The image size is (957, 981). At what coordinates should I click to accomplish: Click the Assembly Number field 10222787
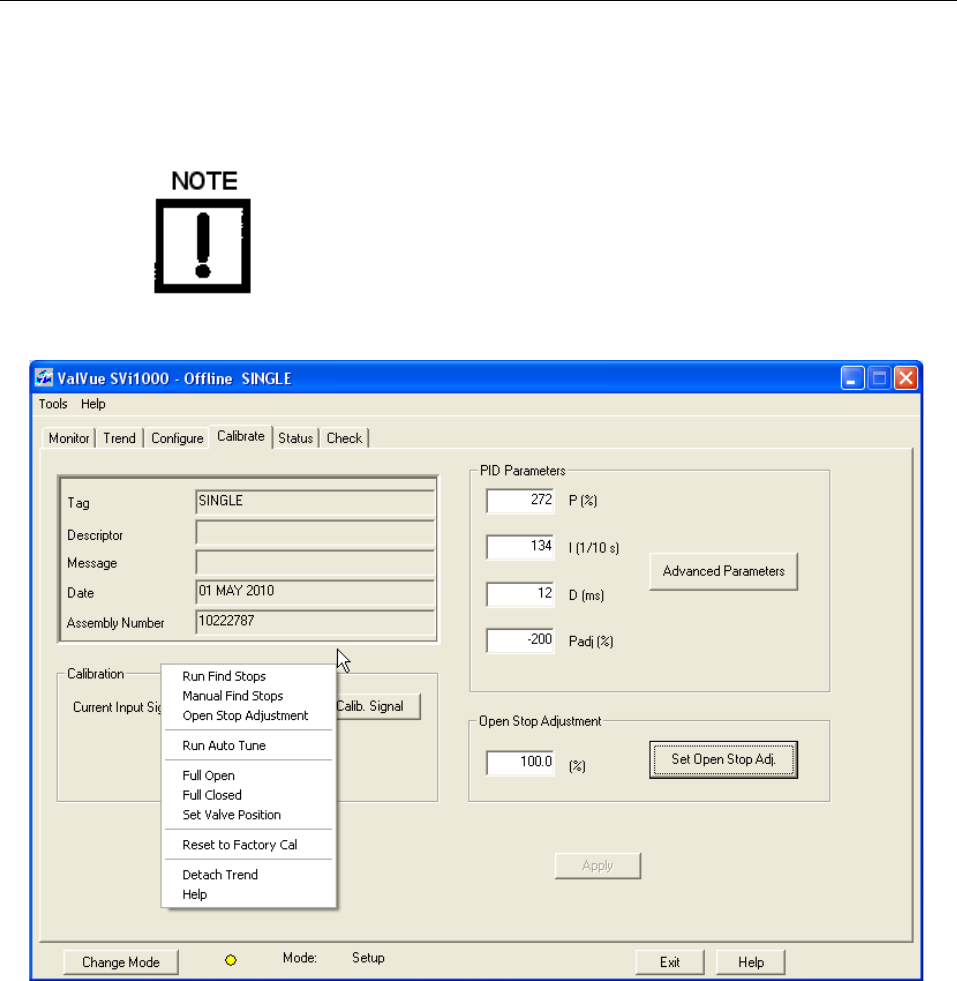[x=315, y=622]
